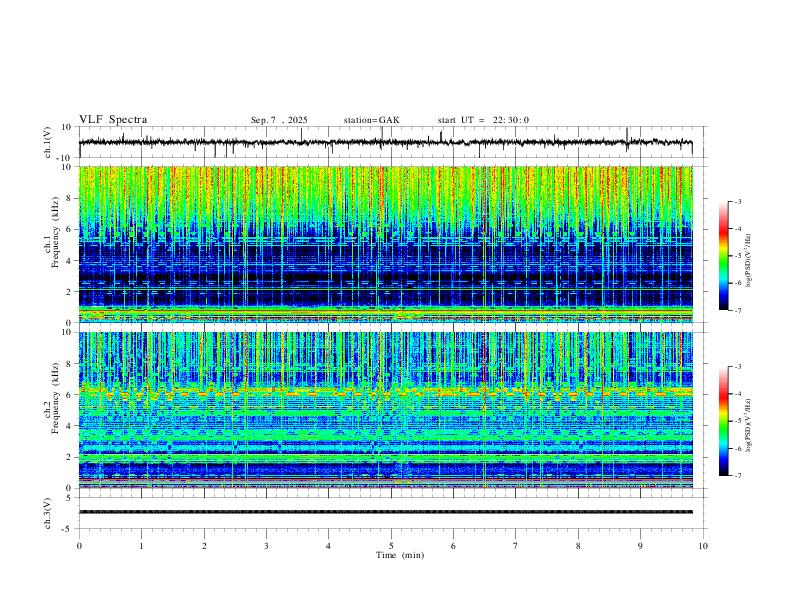Viewport: 792px width, 612px height.
Task: Click the '4' kHz tick of ch.2 spectrogram
Action: (69, 426)
